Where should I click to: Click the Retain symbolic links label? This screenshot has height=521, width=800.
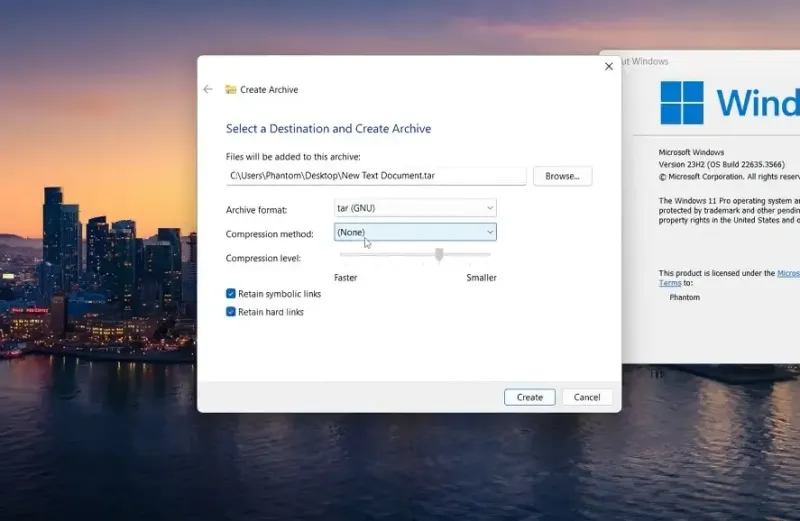click(280, 294)
